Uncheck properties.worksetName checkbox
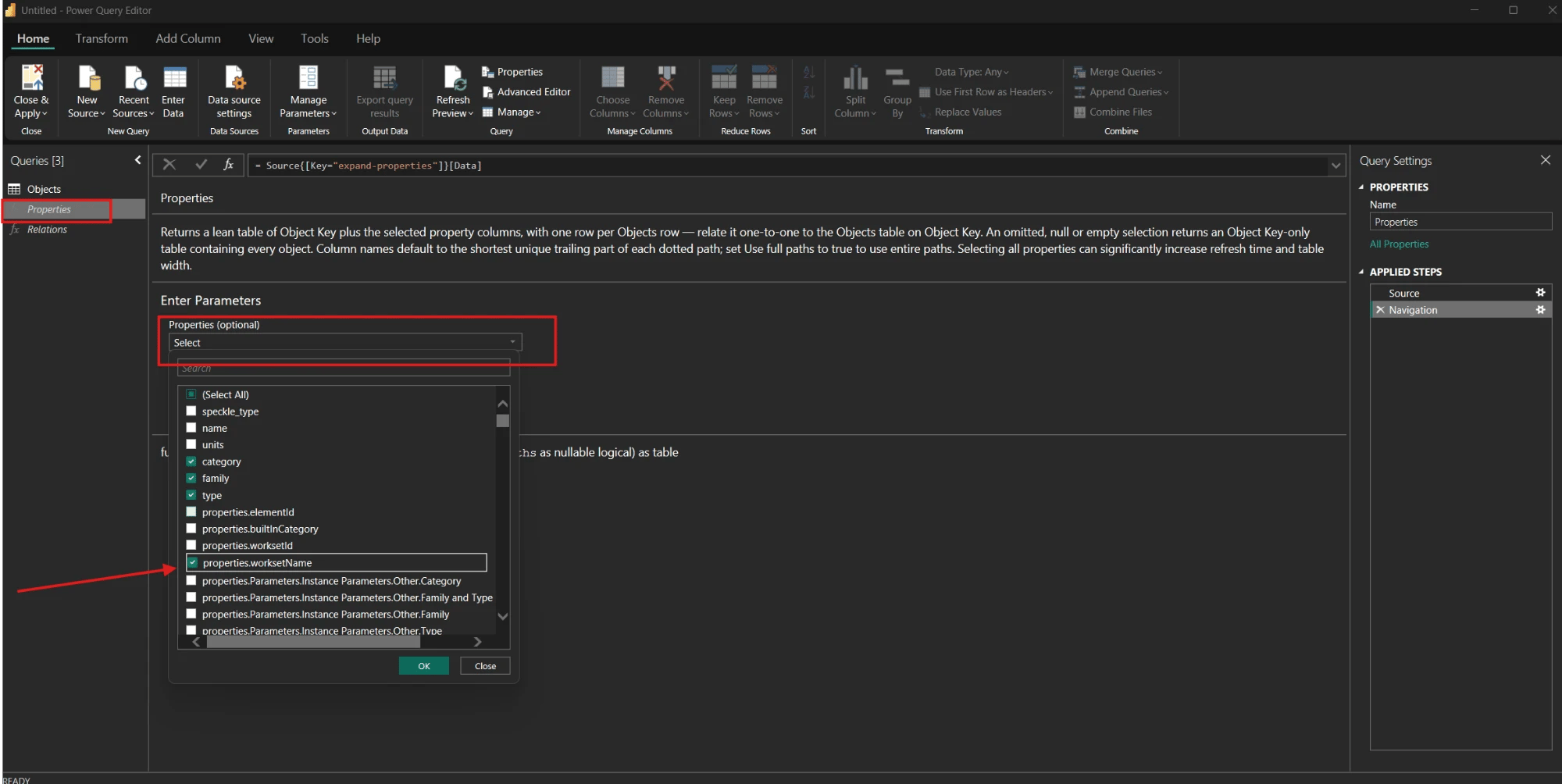The image size is (1562, 784). [x=192, y=563]
